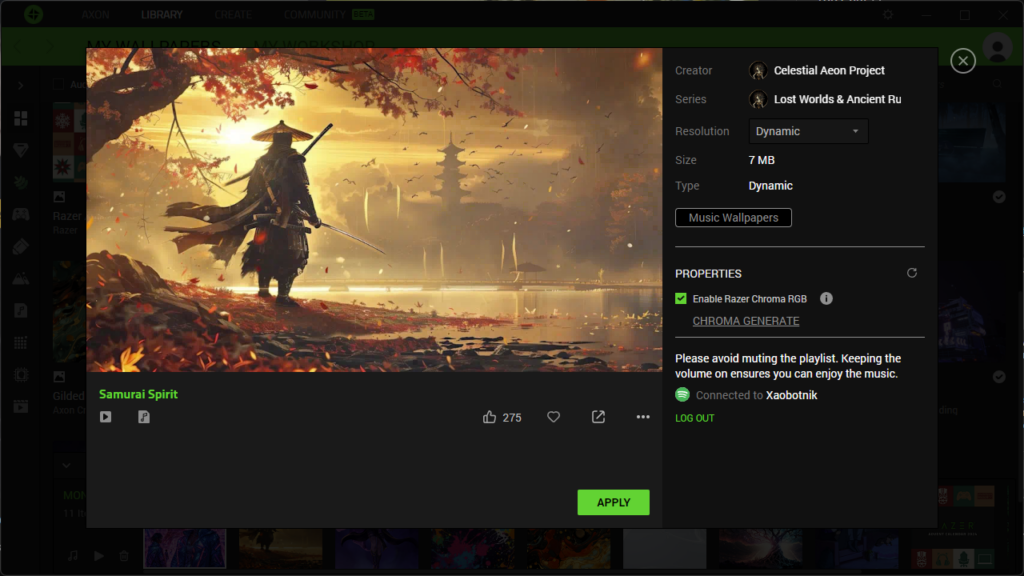The image size is (1024, 576).
Task: Select the mountain landscape sidebar icon
Action: 21,279
